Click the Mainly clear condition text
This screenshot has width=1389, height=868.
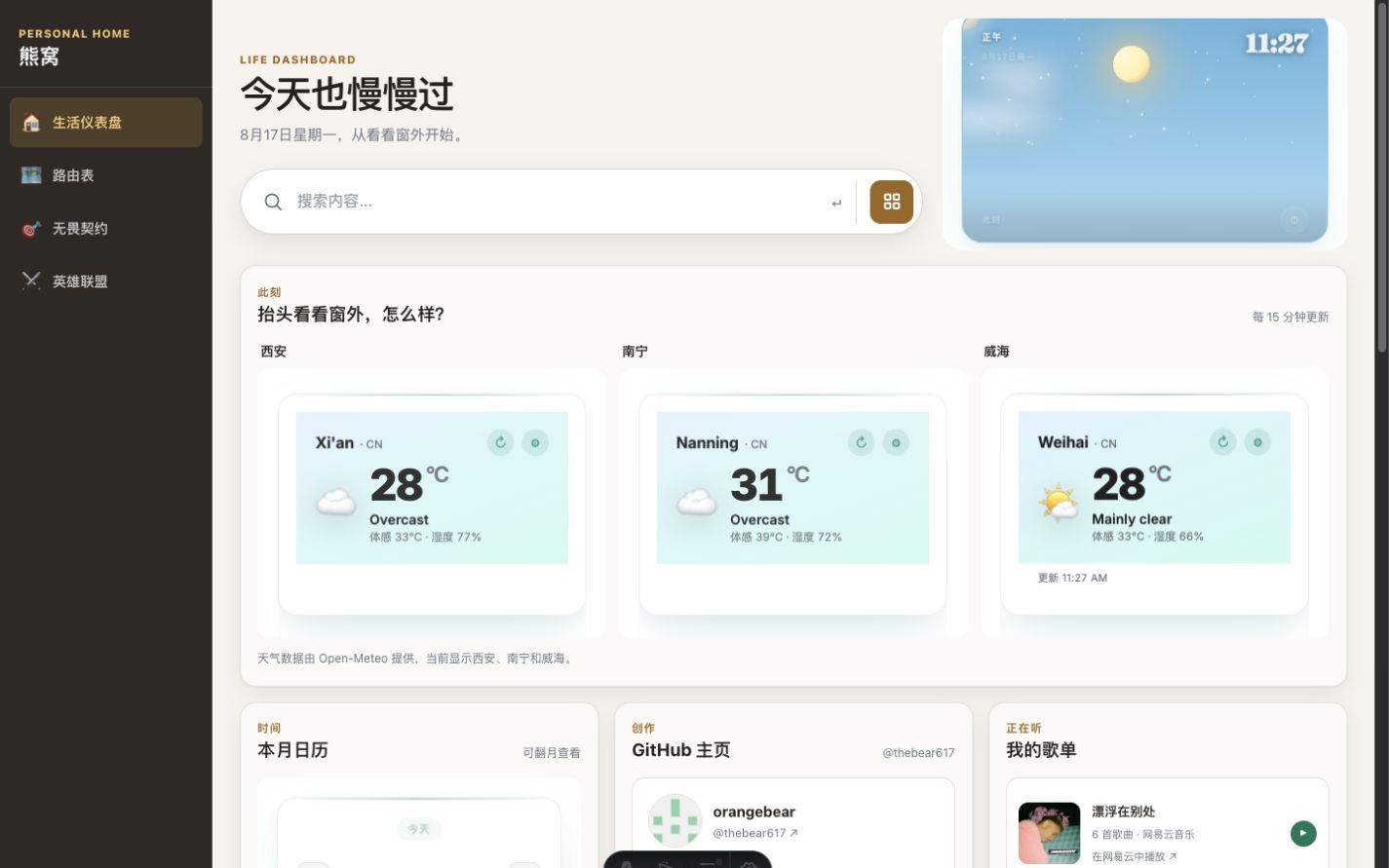(1132, 519)
